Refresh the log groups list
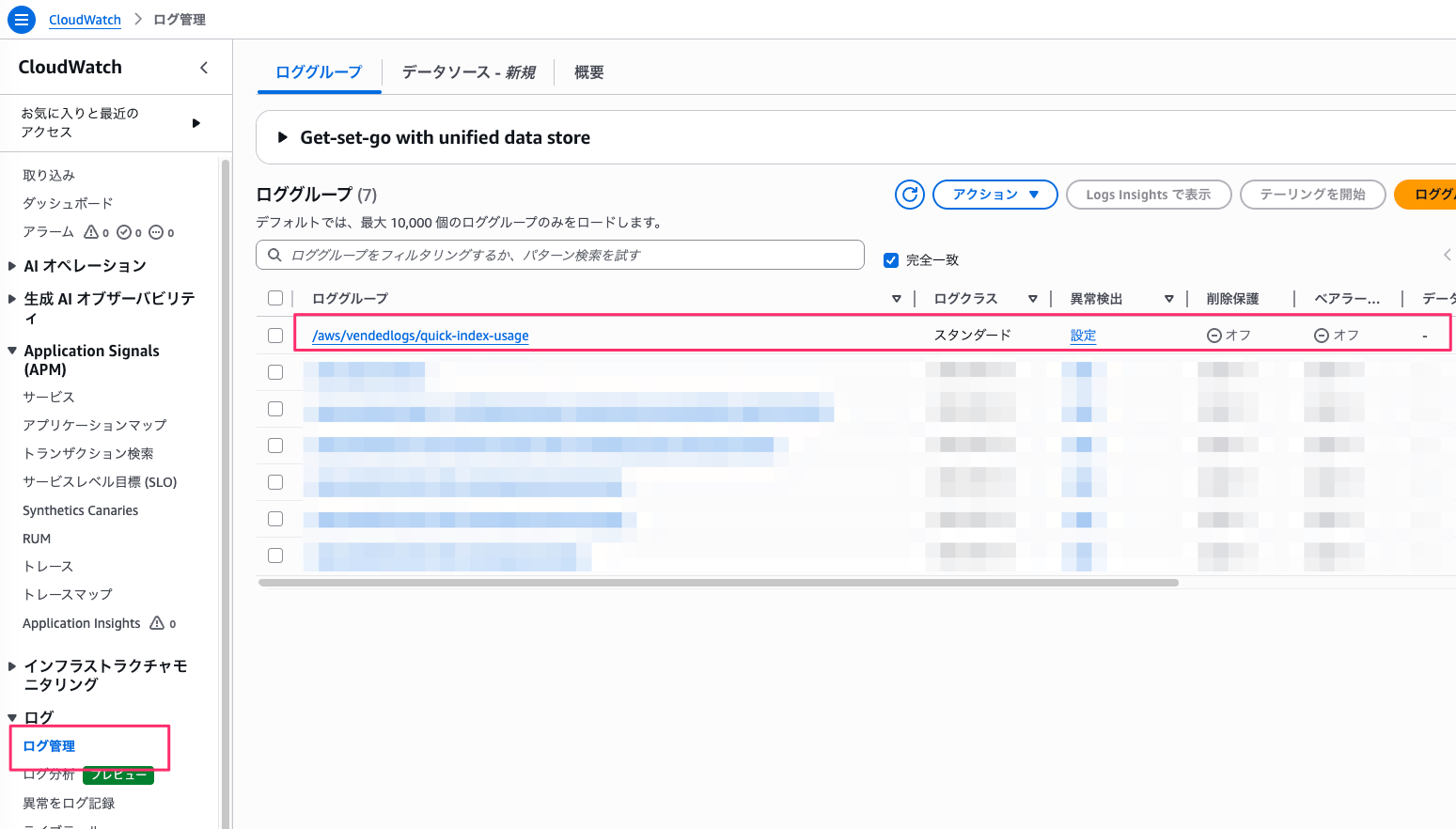Viewport: 1456px width, 829px height. (x=909, y=194)
